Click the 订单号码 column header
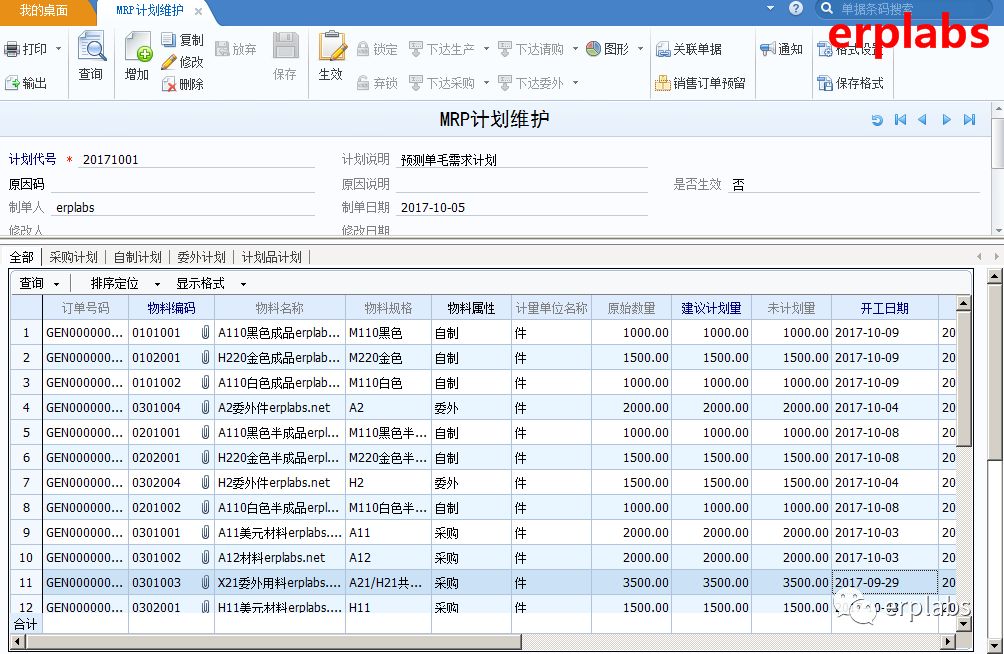The image size is (1004, 654). [x=86, y=308]
